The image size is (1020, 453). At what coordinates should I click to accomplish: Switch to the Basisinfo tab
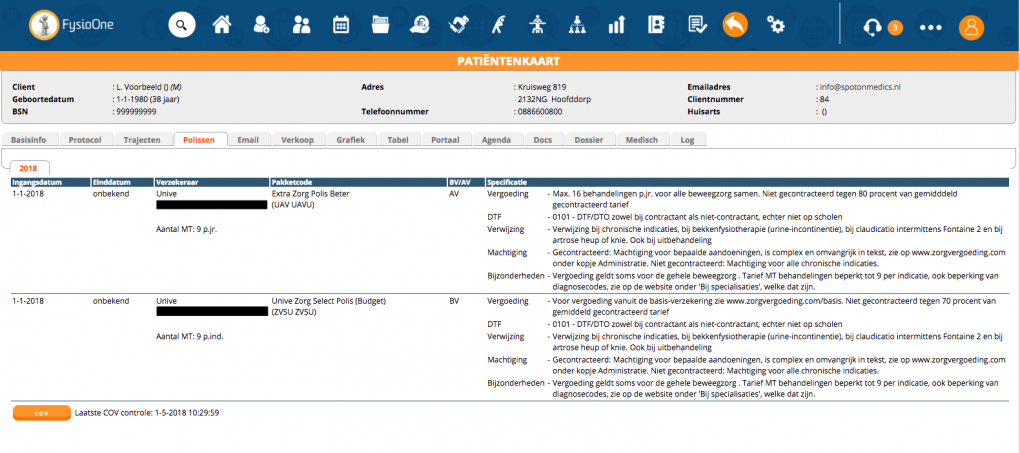pos(30,140)
